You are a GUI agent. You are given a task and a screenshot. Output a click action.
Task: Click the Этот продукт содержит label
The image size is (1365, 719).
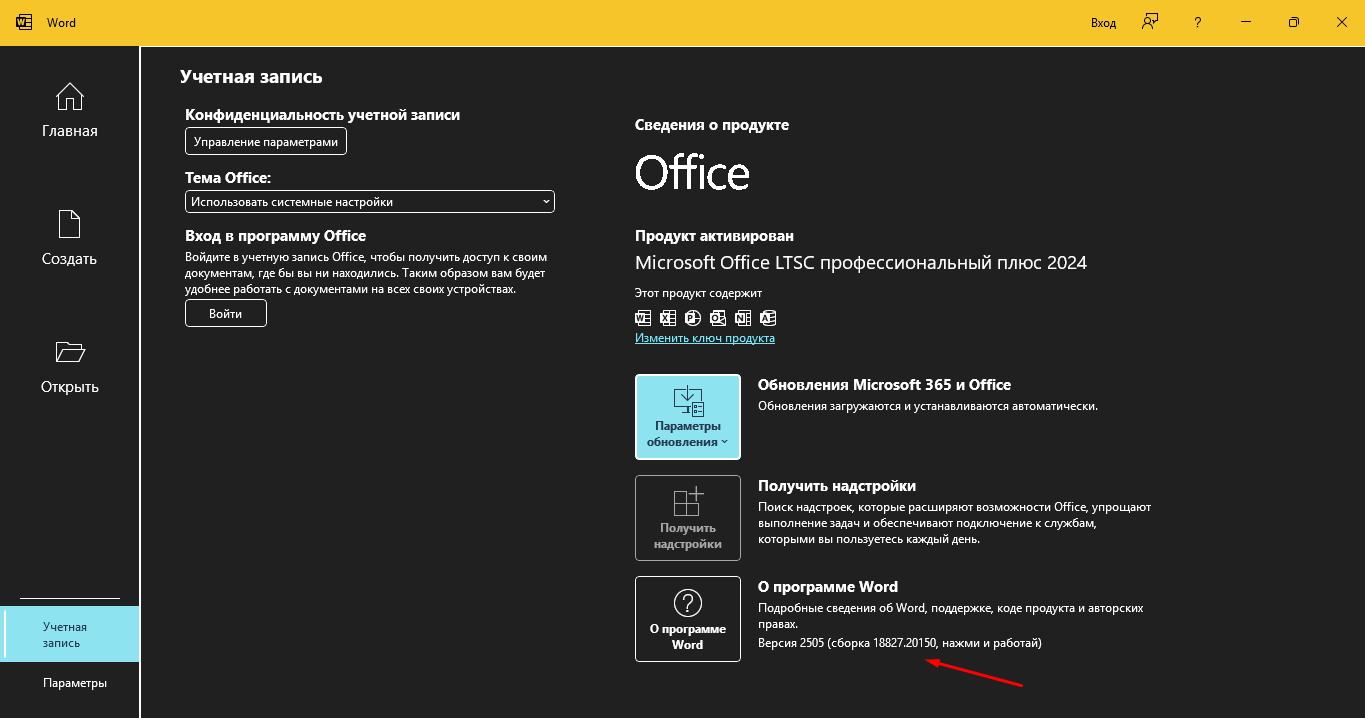(x=698, y=294)
